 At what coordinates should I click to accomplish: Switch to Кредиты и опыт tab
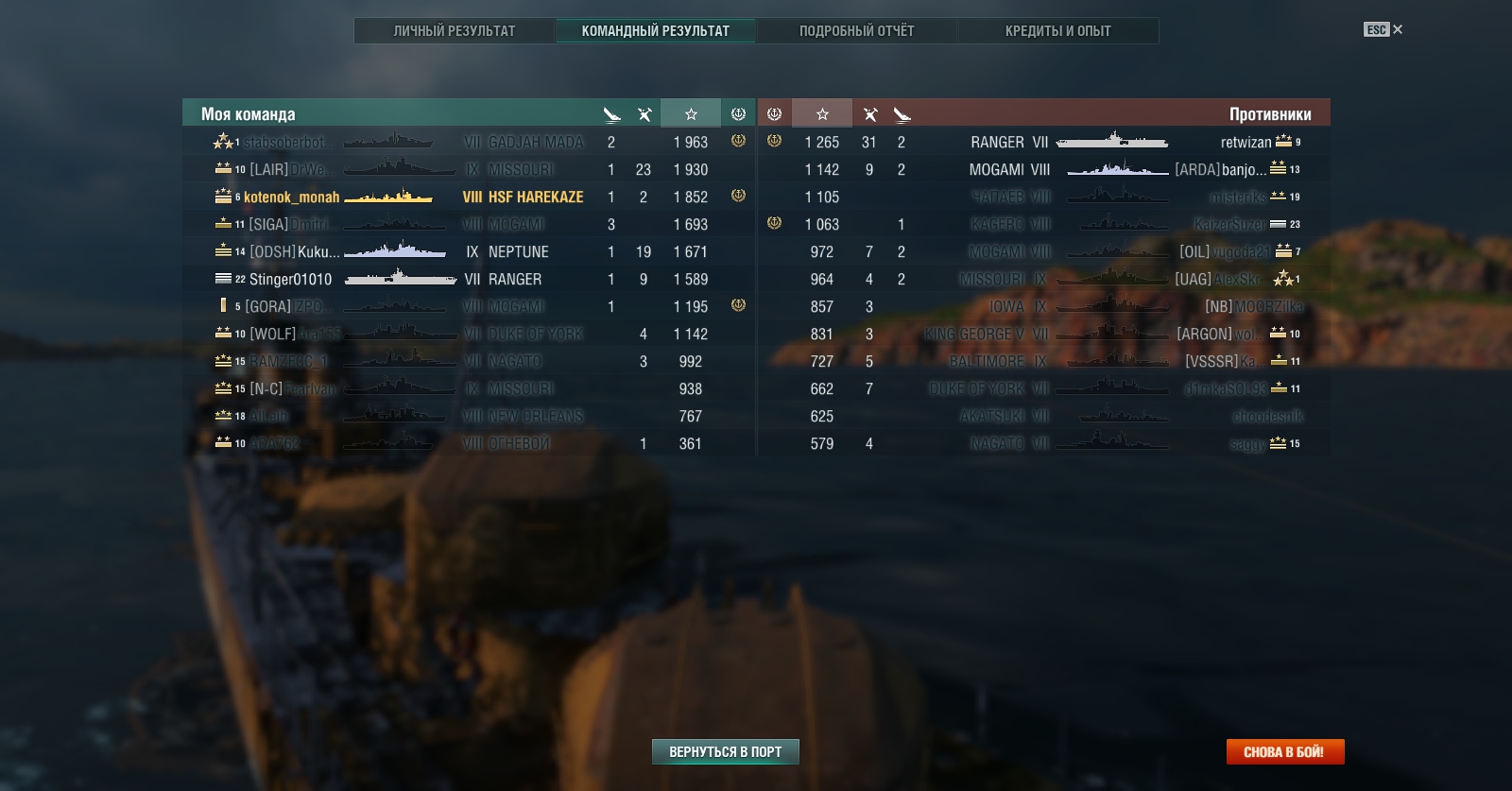tap(1058, 31)
